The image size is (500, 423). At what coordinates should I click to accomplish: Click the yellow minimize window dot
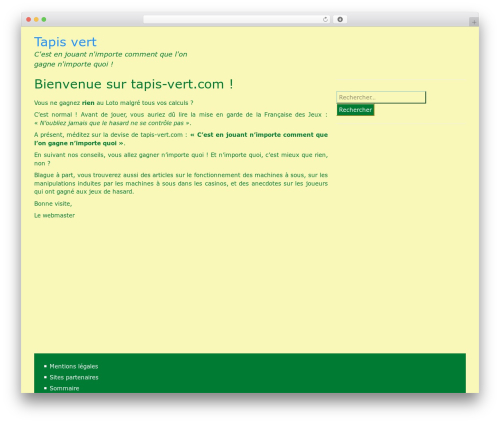[x=36, y=20]
